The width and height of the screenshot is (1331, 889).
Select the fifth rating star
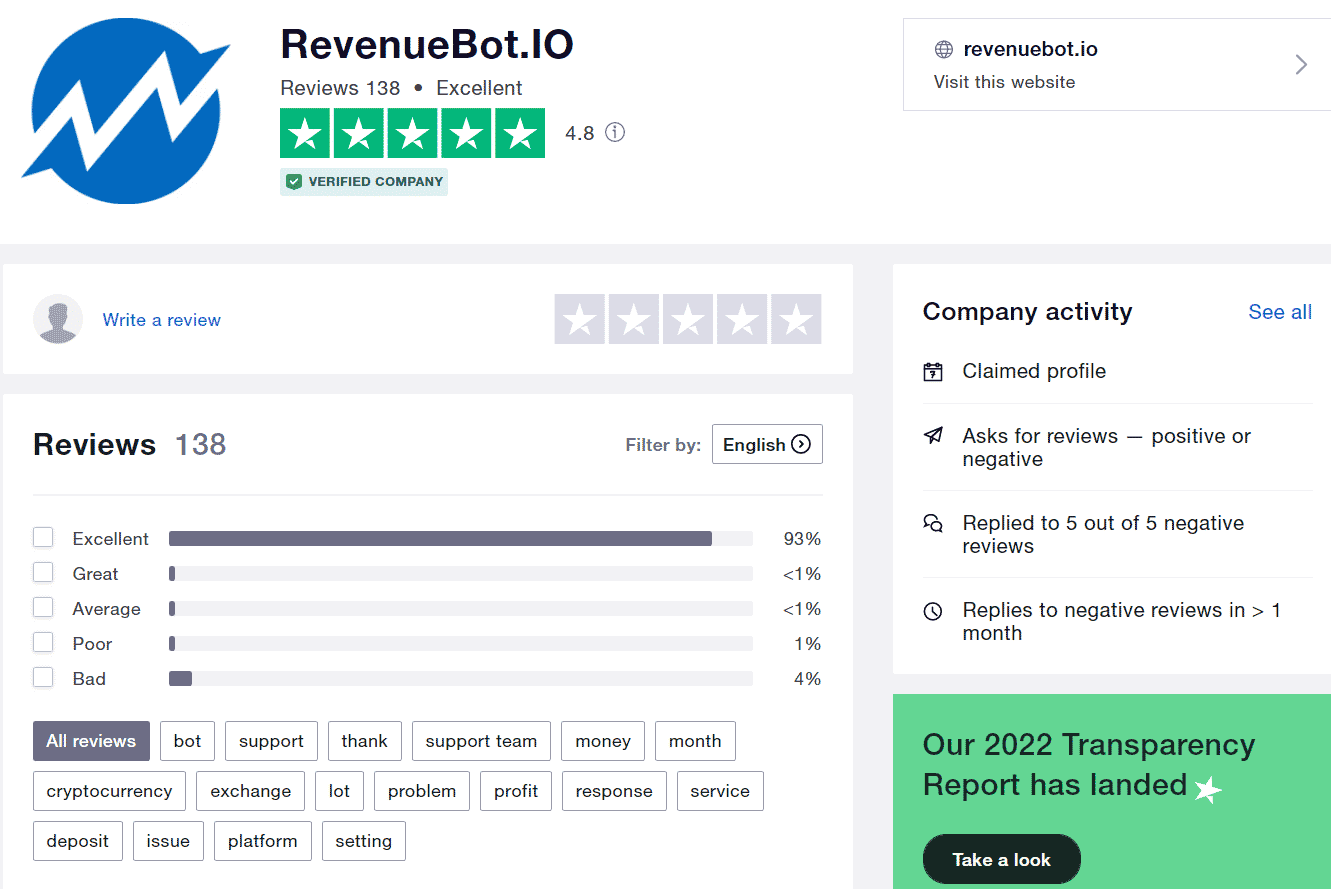click(x=796, y=319)
